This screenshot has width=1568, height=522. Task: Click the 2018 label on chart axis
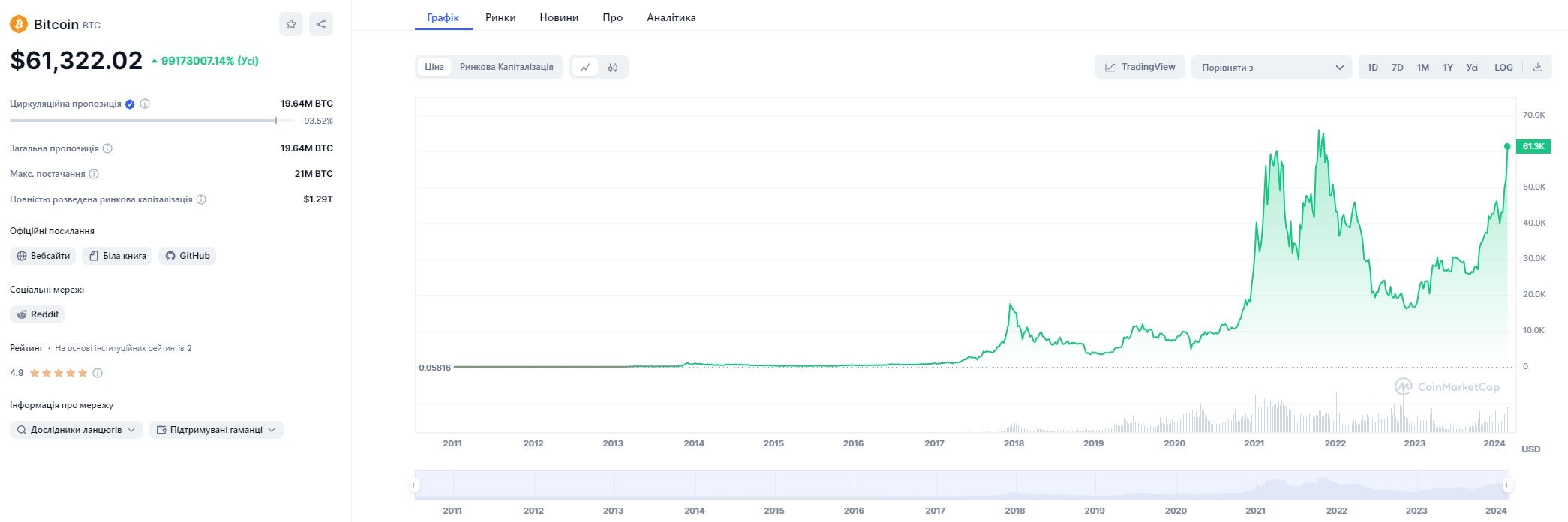1014,443
